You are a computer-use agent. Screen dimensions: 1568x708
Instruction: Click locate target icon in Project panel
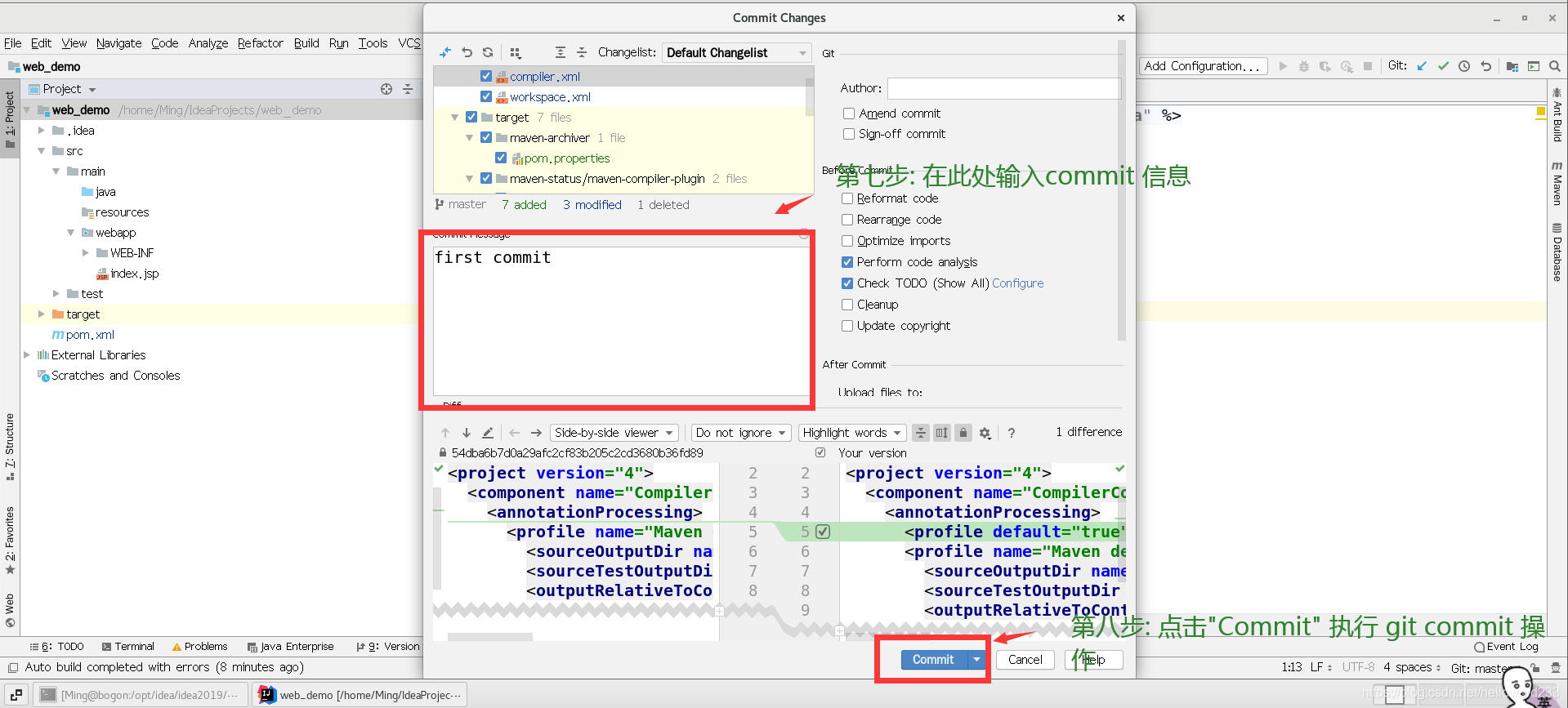[x=386, y=89]
